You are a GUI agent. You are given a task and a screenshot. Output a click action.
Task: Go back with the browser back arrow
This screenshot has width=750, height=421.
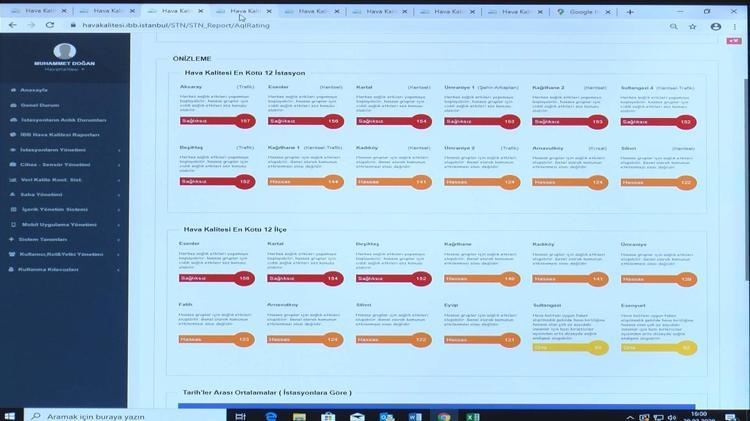click(11, 26)
